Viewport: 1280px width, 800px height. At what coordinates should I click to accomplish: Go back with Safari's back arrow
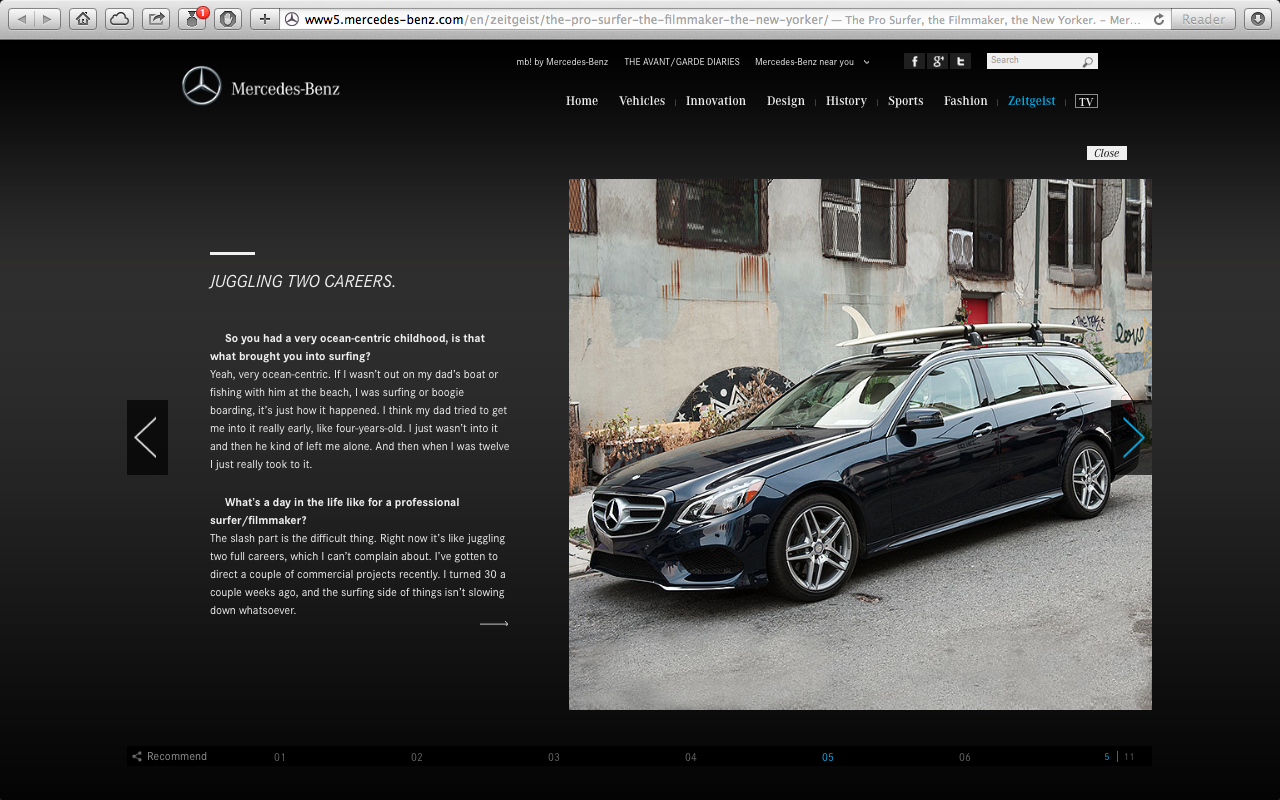pyautogui.click(x=22, y=19)
